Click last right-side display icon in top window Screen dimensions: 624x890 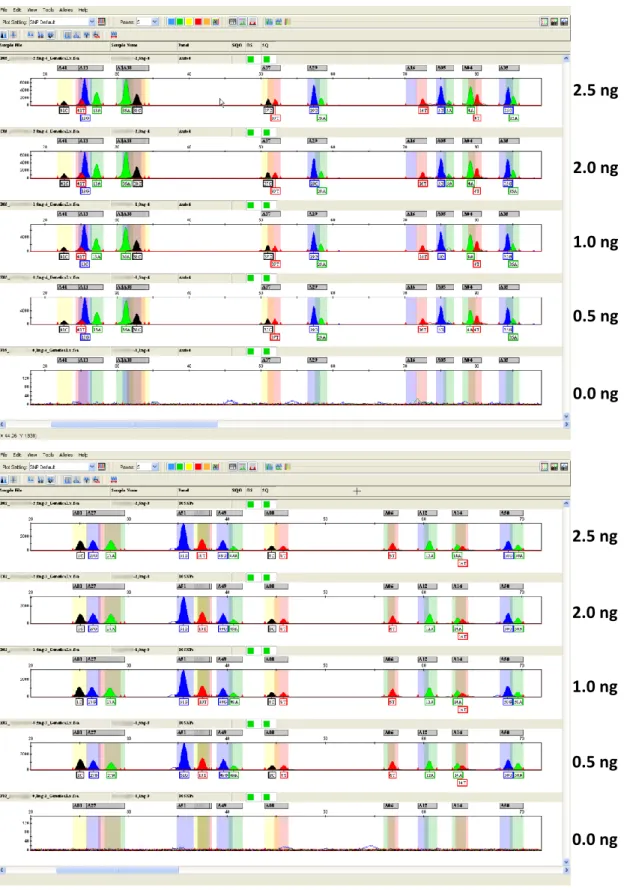[564, 22]
